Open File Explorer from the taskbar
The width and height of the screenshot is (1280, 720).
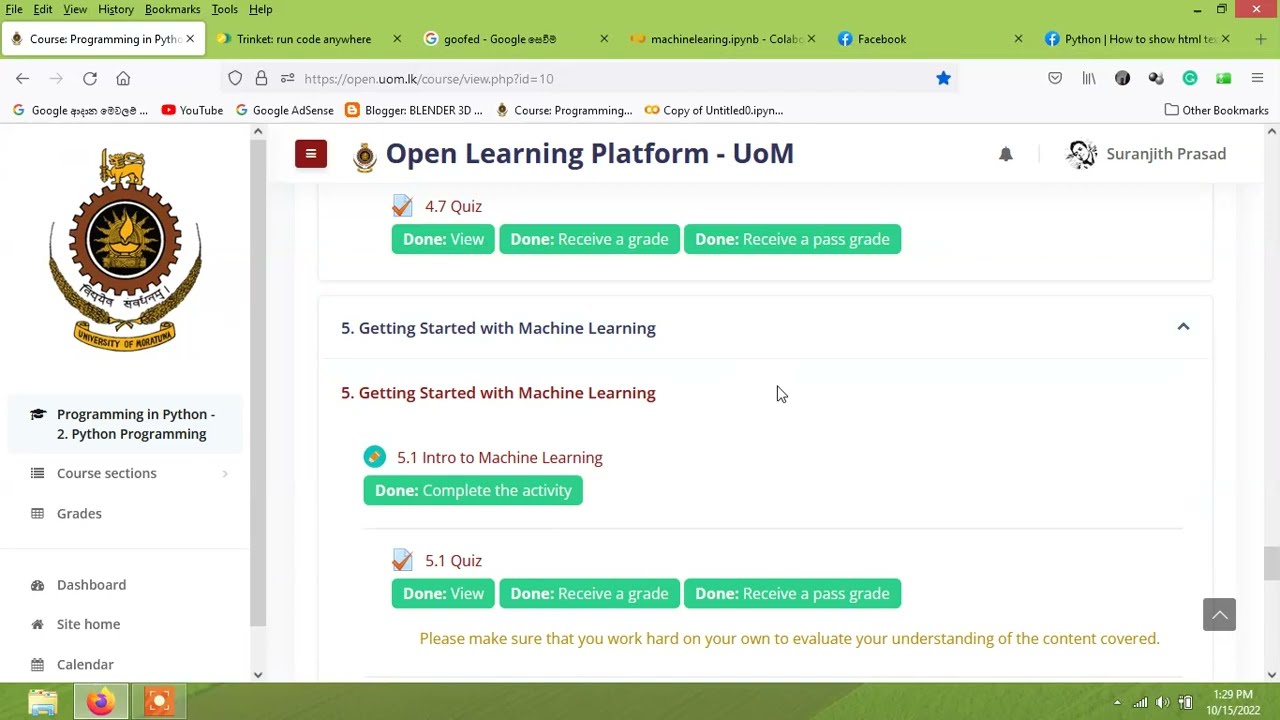coord(42,702)
